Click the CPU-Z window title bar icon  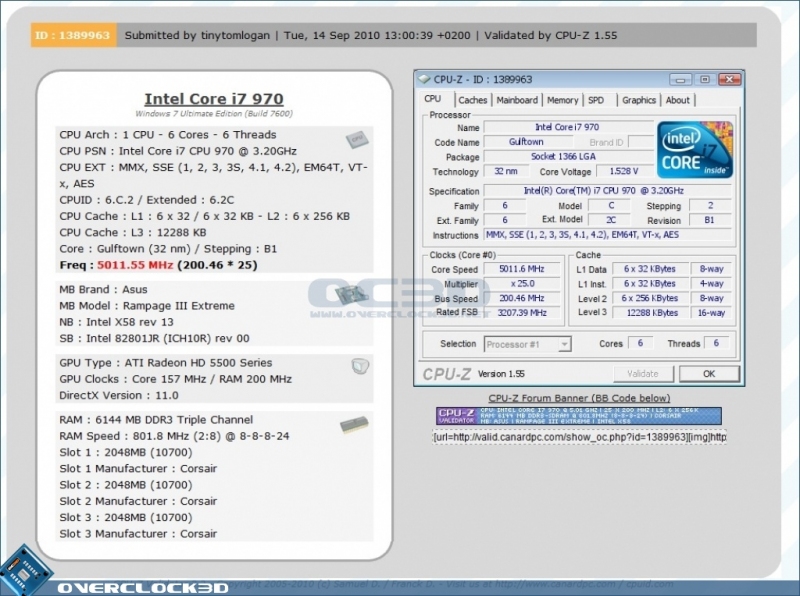coord(424,79)
